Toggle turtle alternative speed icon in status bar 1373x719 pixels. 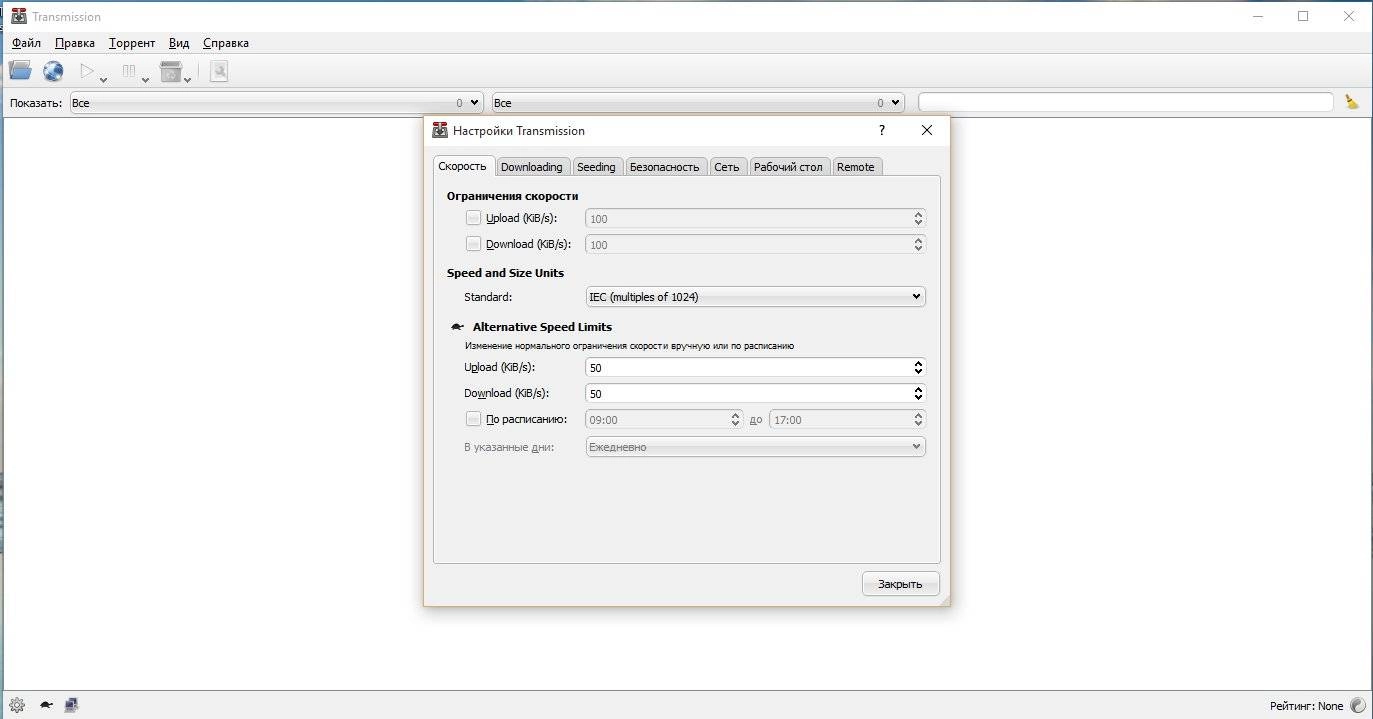pos(46,705)
